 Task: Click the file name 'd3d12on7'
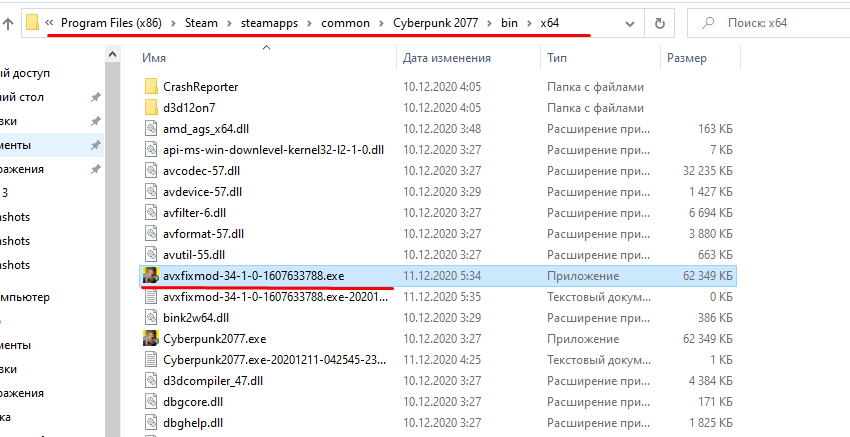coord(189,108)
